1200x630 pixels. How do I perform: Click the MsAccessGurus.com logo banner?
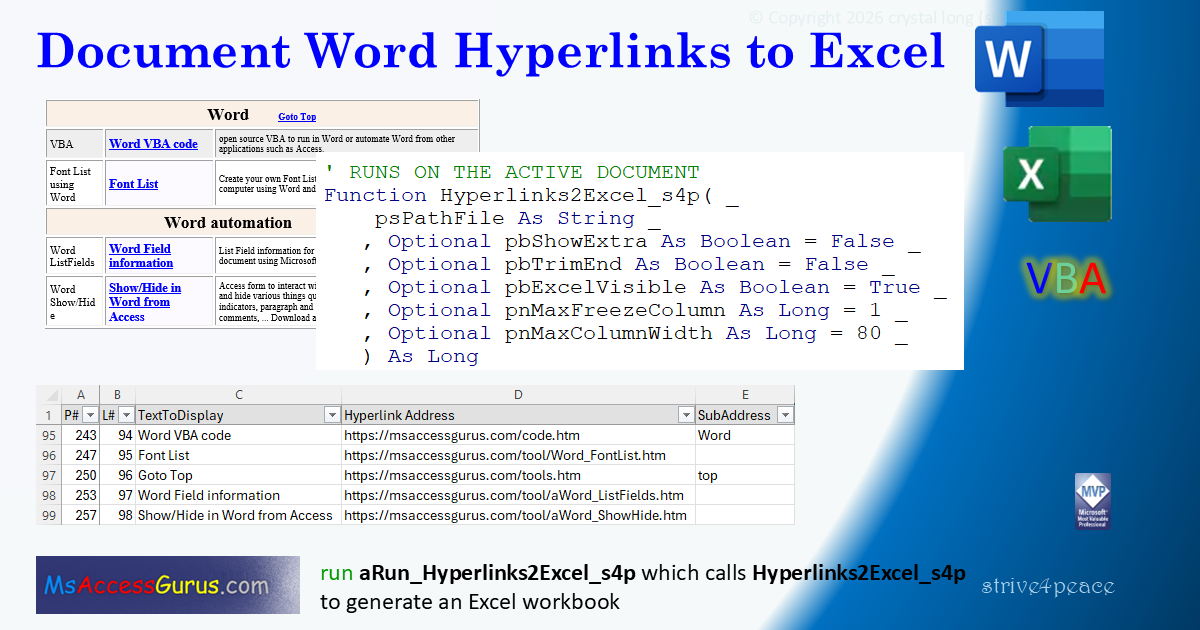pyautogui.click(x=167, y=584)
